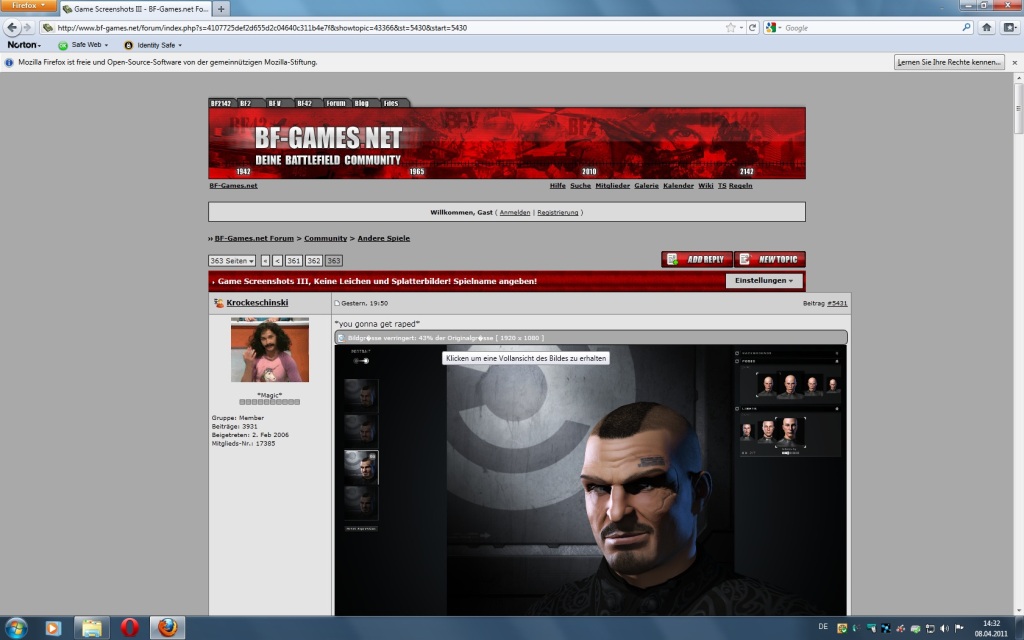
Task: Open the URL history dropdown arrow
Action: pos(741,28)
